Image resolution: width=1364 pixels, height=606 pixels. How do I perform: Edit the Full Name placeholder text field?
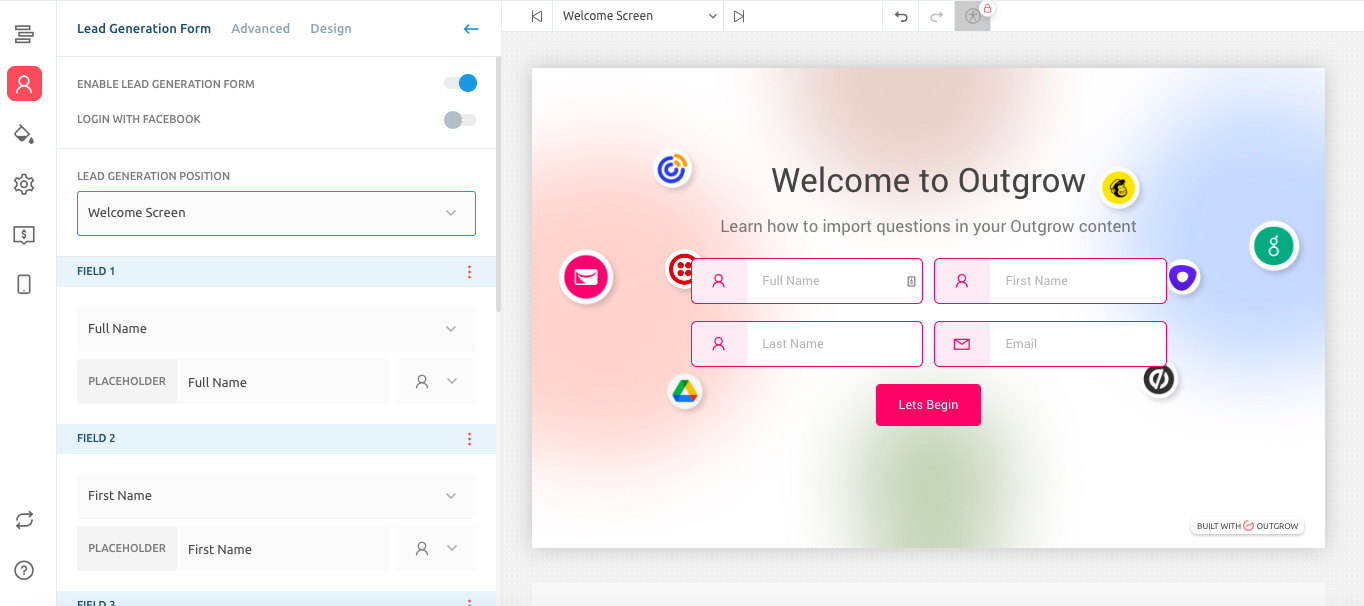[283, 382]
